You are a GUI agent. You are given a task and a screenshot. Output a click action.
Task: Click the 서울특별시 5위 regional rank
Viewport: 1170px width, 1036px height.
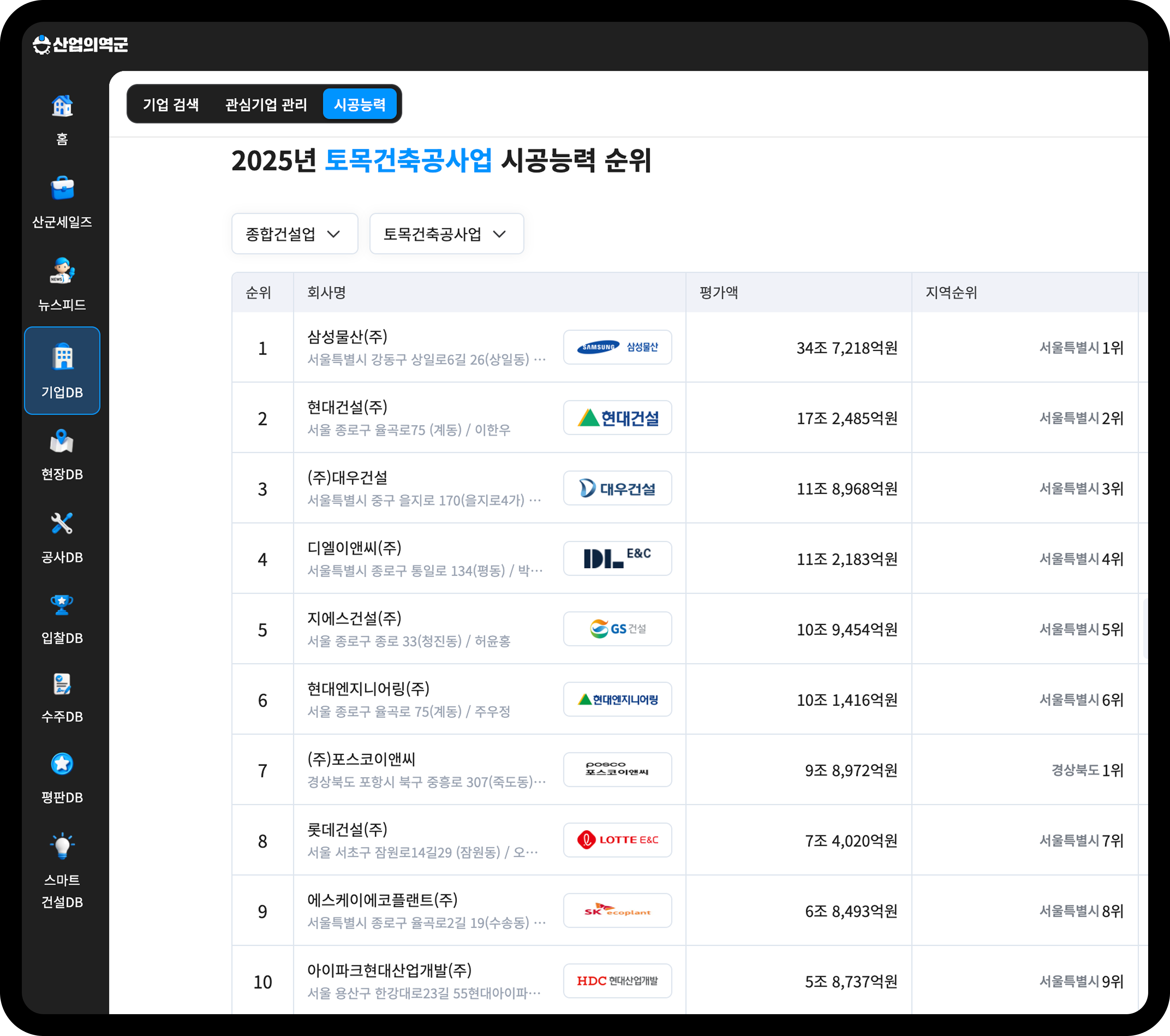coord(1081,630)
